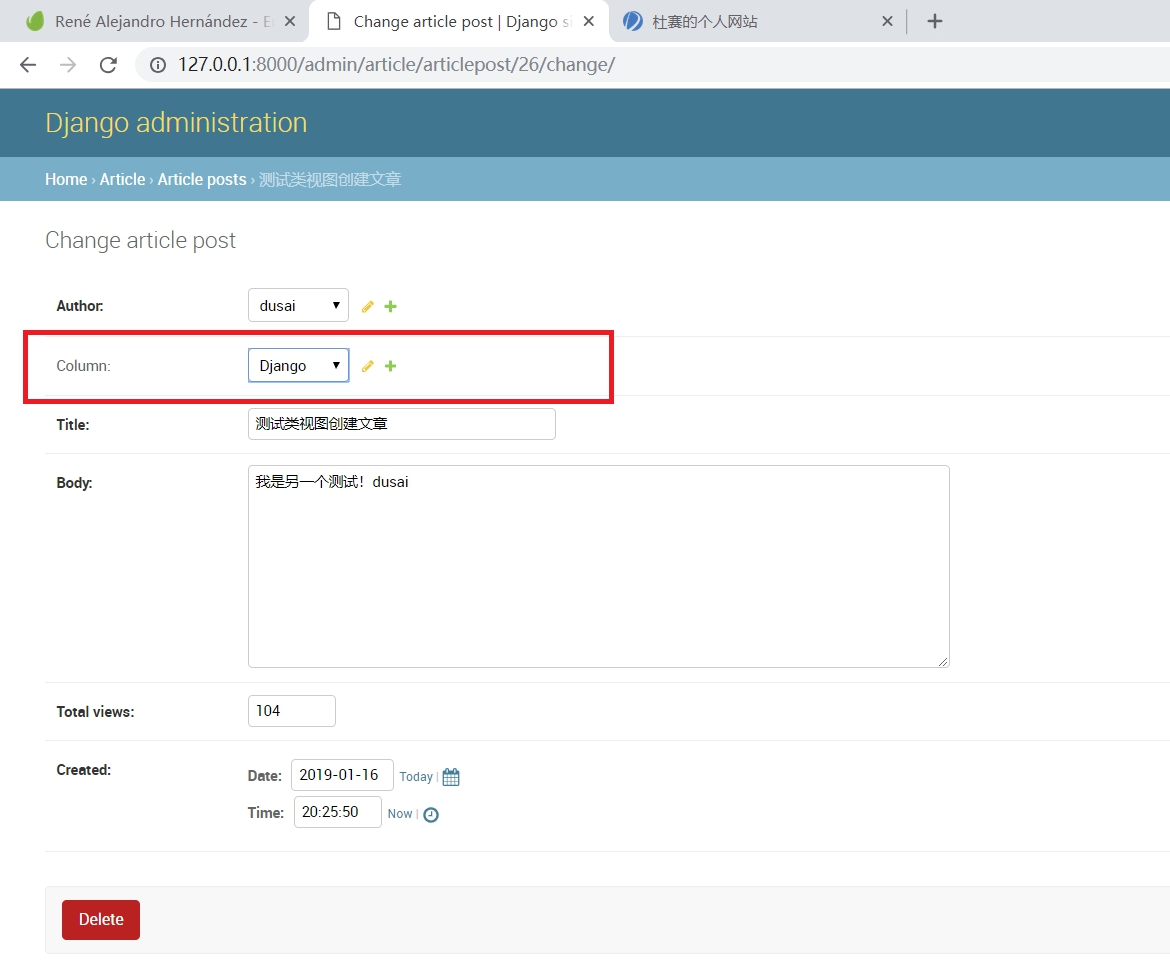Click the green plus icon next to Column

[x=390, y=366]
